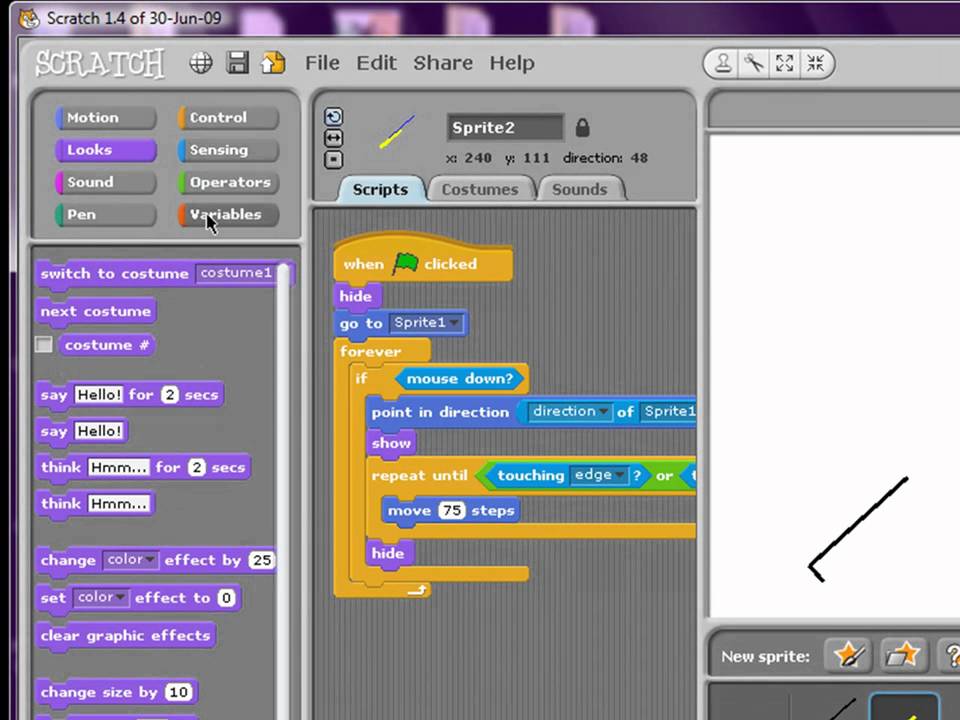Select the Control block category

pyautogui.click(x=228, y=118)
